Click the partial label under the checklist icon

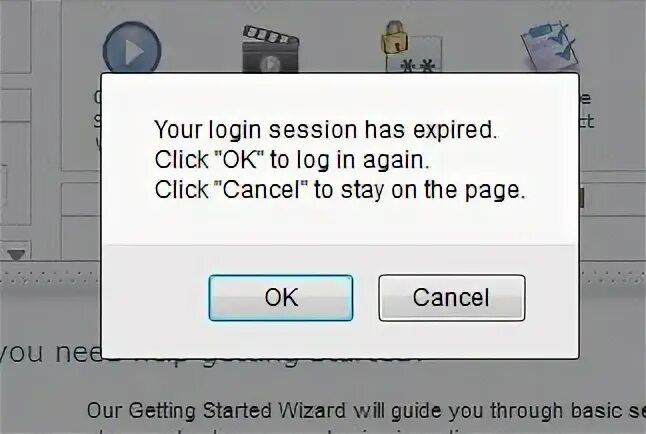click(x=586, y=110)
